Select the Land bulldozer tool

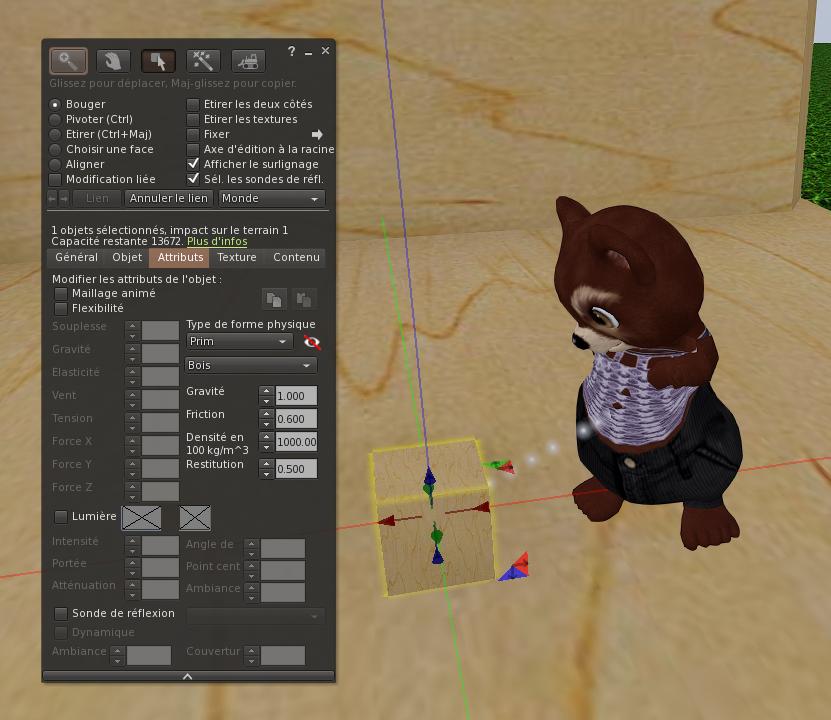[248, 61]
